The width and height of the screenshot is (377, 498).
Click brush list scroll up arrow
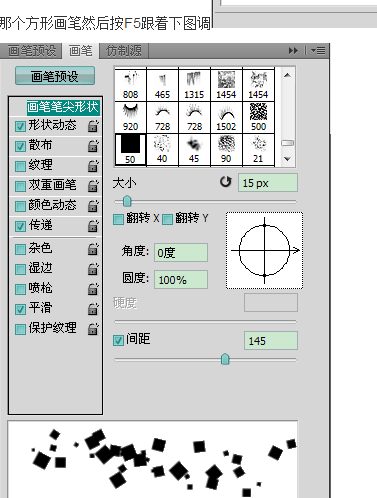coord(287,75)
